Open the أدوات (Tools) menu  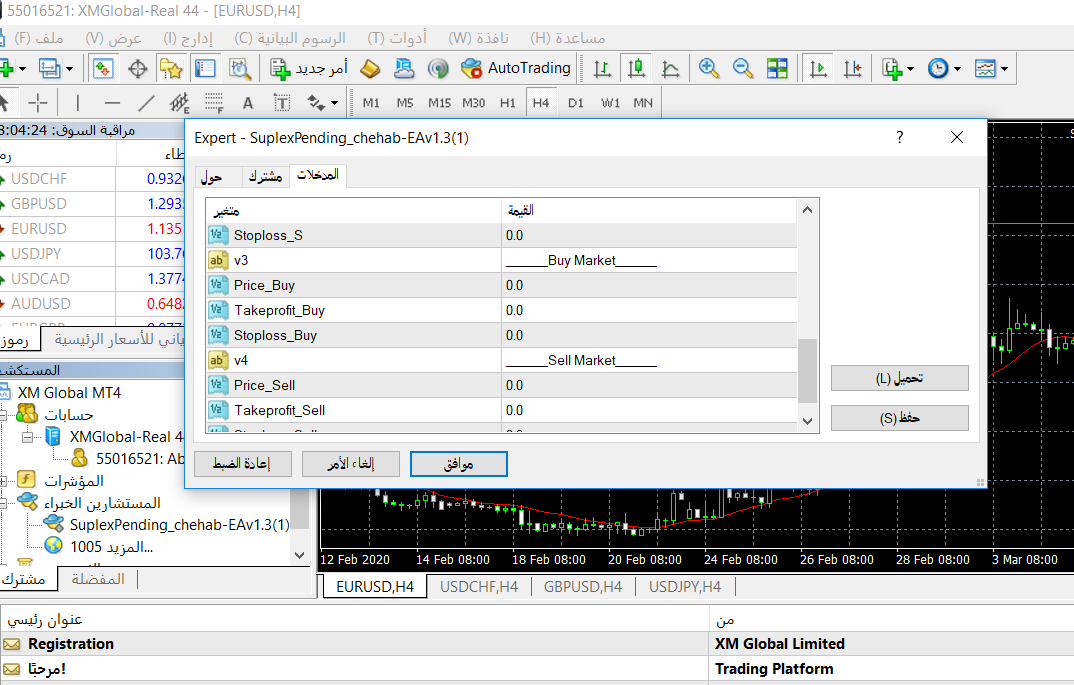(397, 38)
